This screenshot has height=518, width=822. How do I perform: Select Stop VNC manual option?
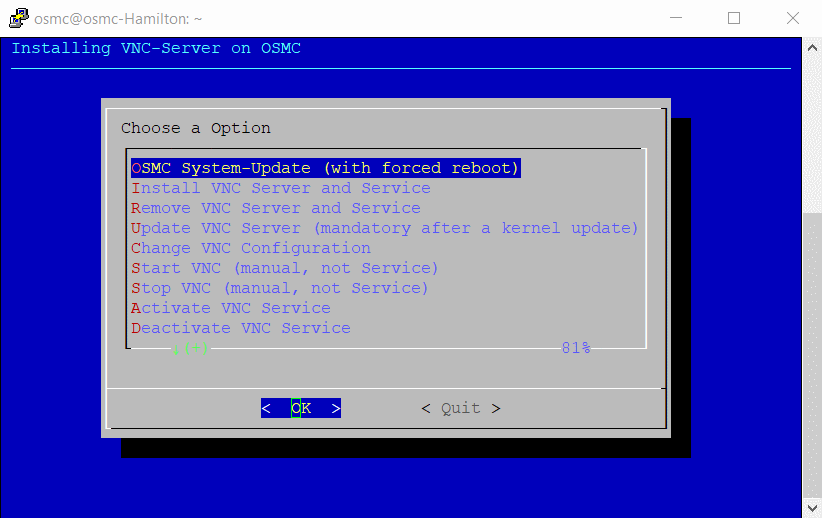[279, 288]
